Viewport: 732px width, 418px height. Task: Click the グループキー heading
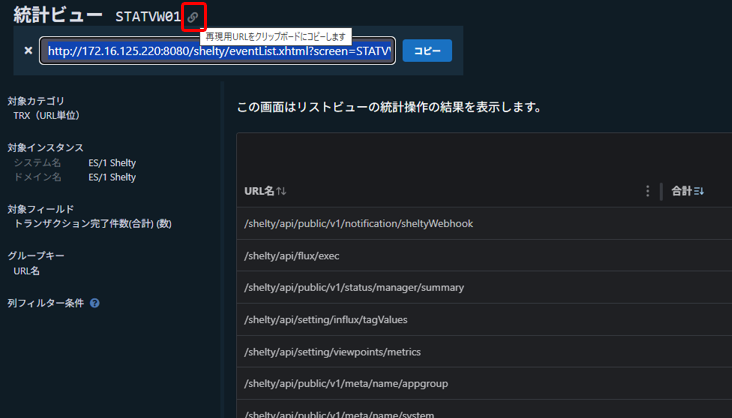tap(36, 256)
